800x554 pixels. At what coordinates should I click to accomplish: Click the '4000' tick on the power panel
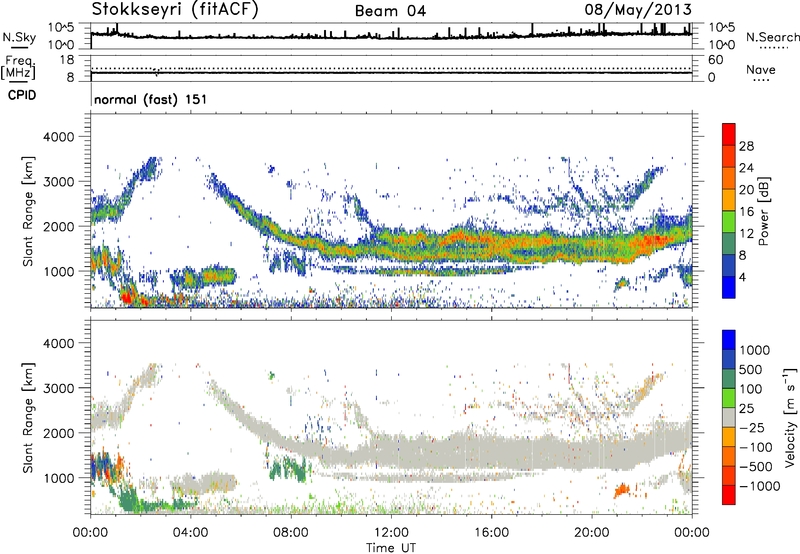coord(58,137)
